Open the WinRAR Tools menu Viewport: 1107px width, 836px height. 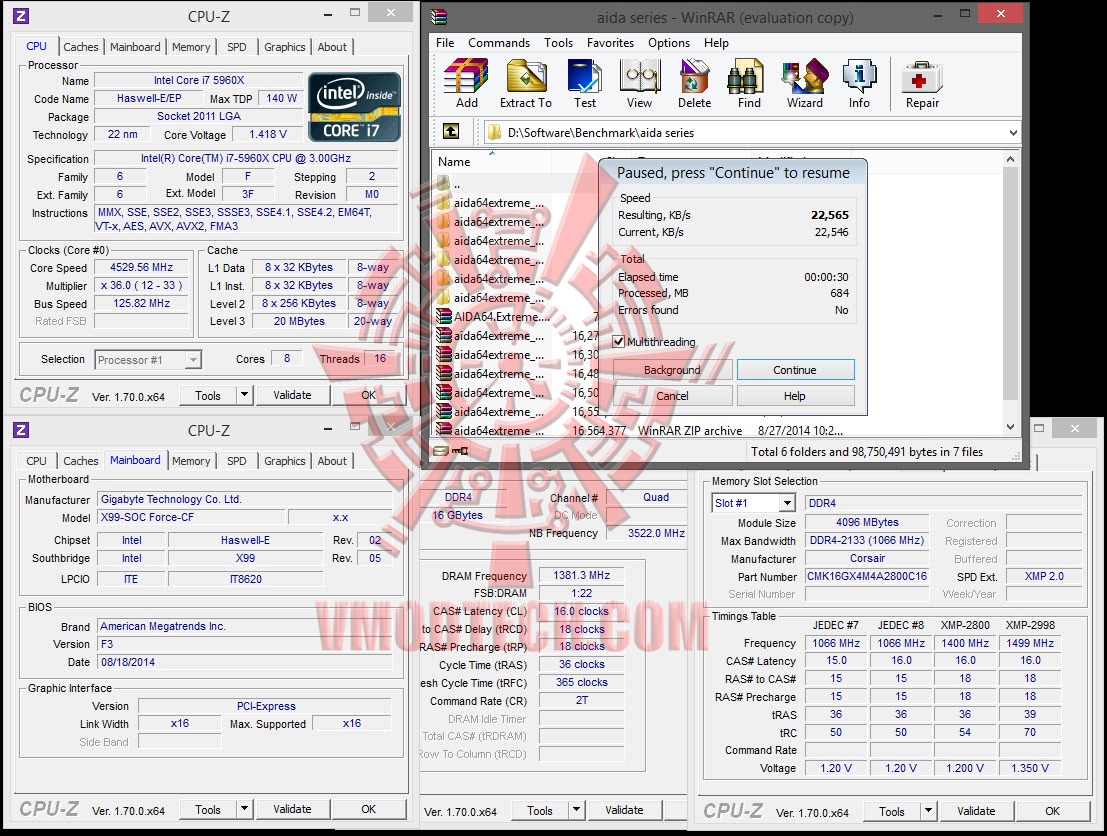pyautogui.click(x=558, y=42)
